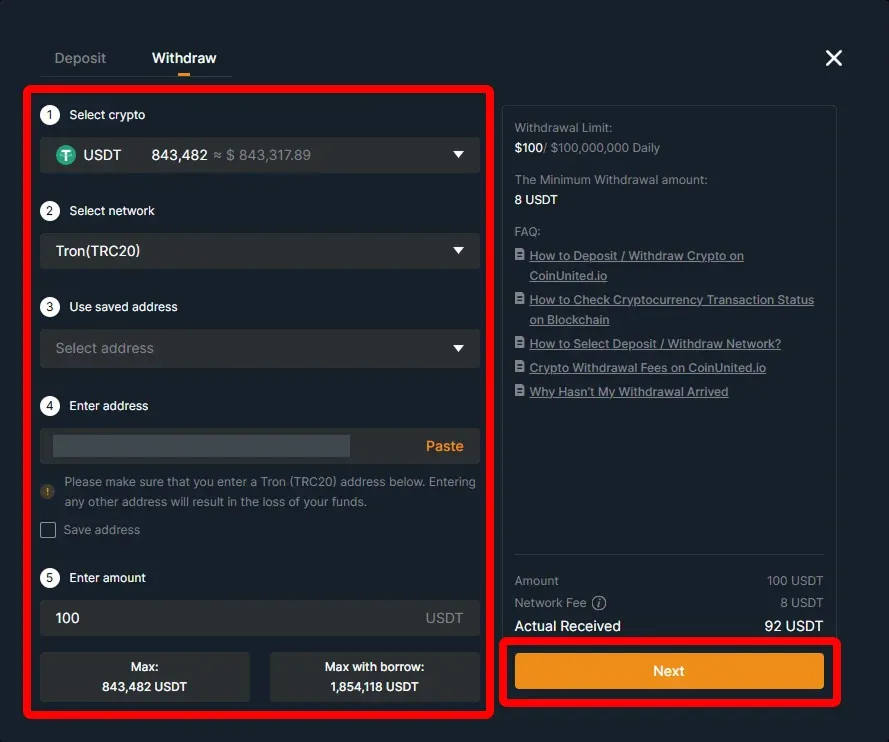
Task: Continue with the Next button
Action: (669, 671)
